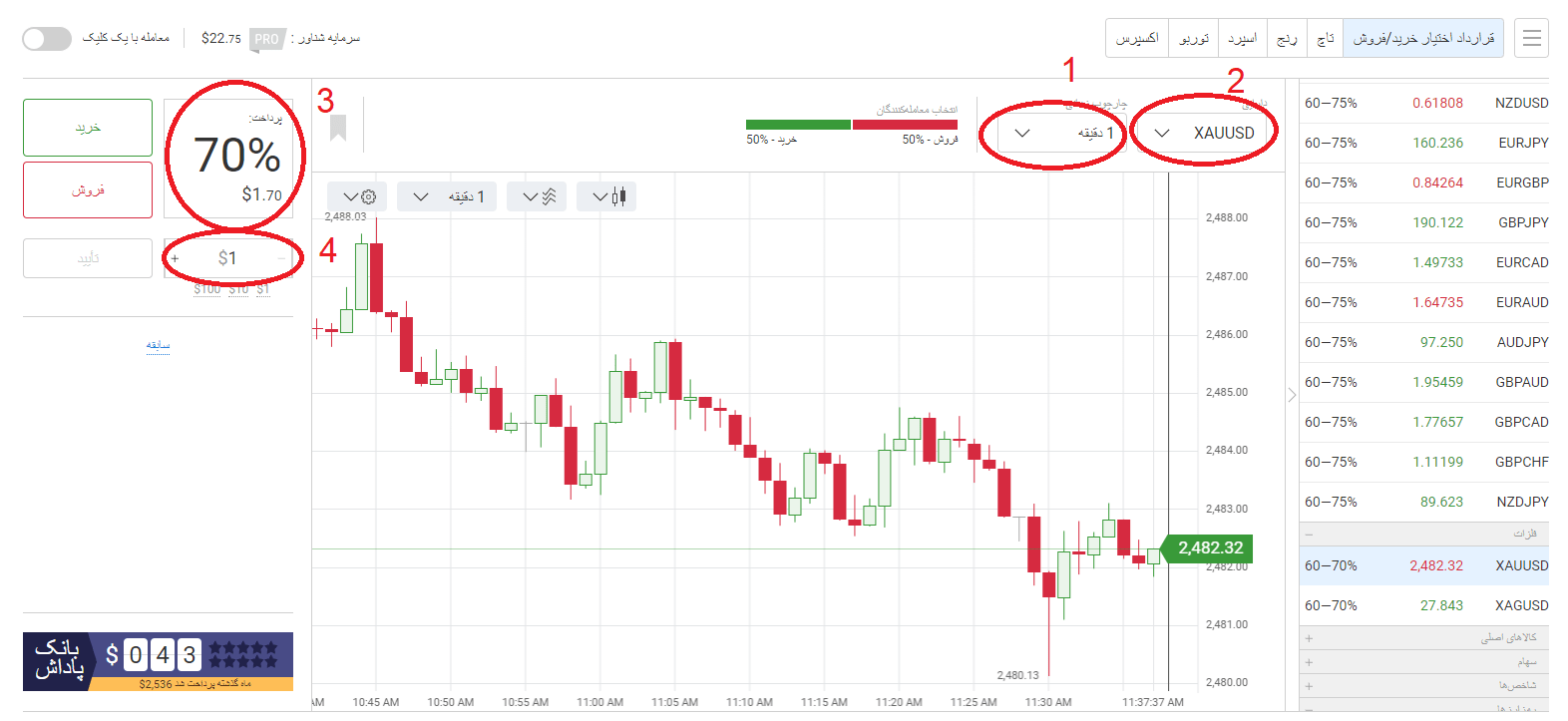
Task: Select GBPCAD in asset list
Action: 1424,422
